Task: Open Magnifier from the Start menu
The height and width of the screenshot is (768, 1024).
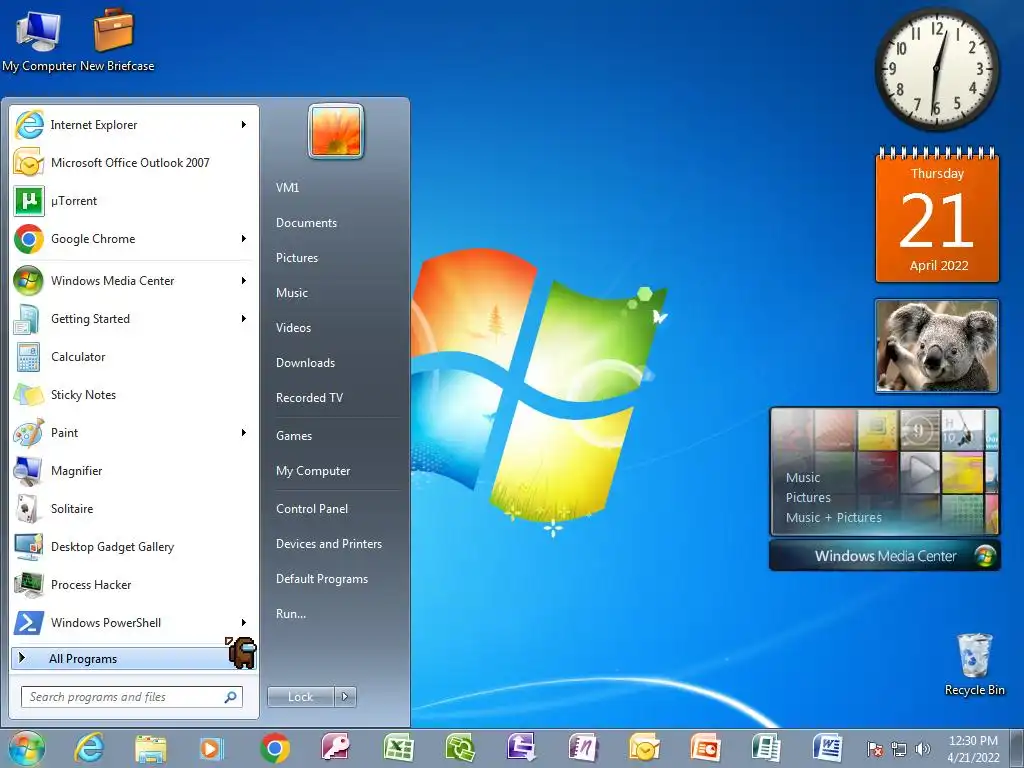Action: [134, 471]
